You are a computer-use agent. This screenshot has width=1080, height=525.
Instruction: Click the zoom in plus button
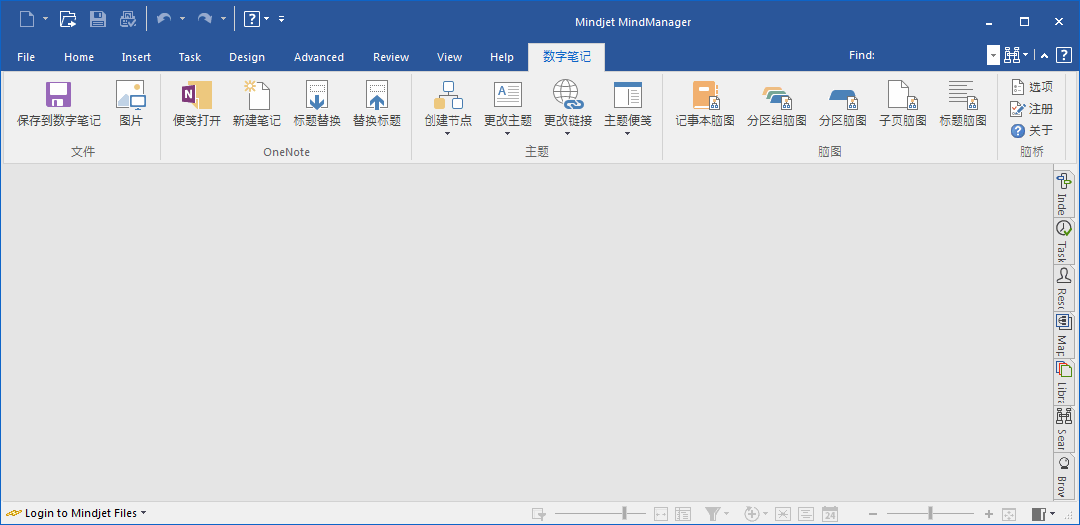[989, 514]
